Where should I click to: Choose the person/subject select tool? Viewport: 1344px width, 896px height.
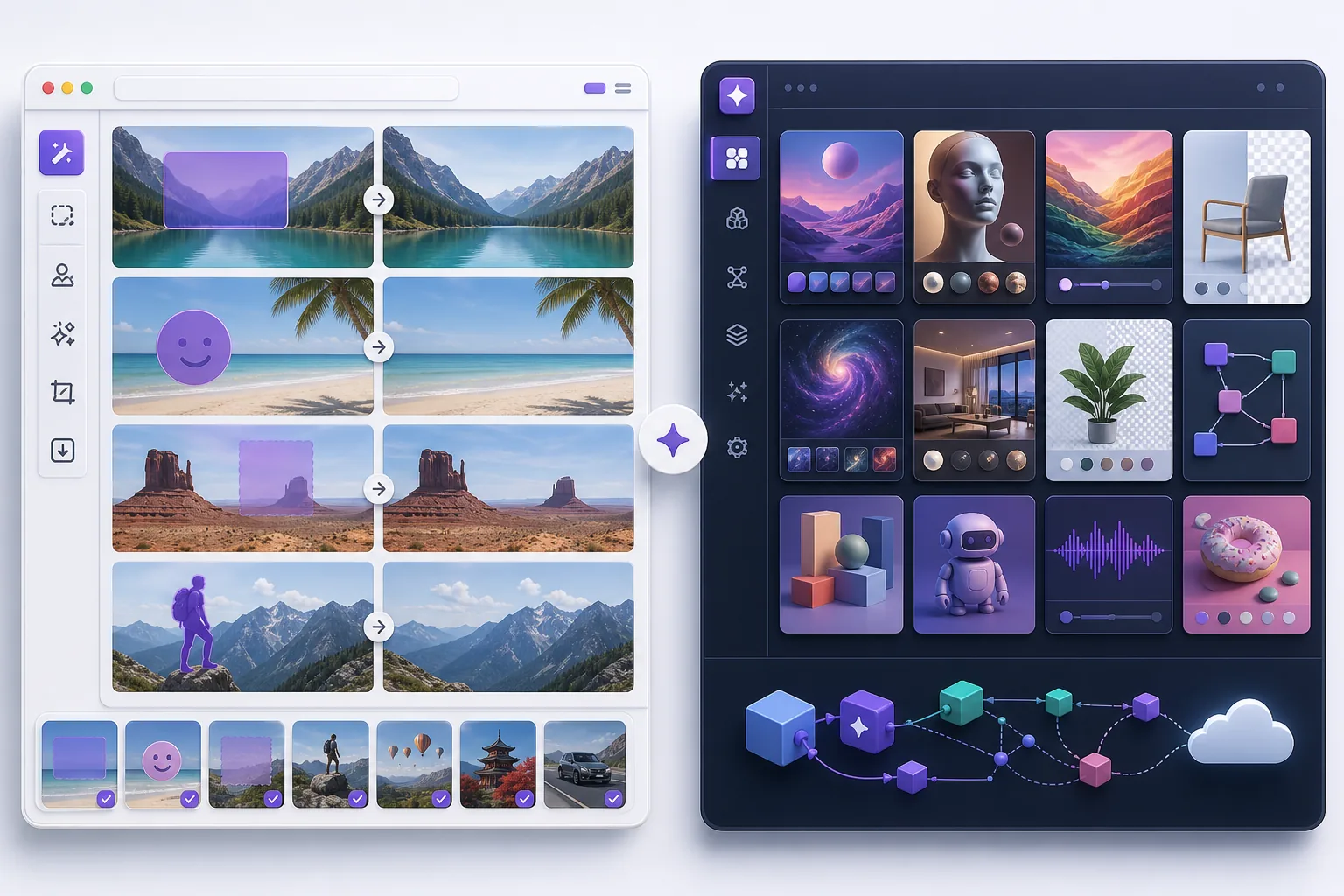click(x=62, y=276)
